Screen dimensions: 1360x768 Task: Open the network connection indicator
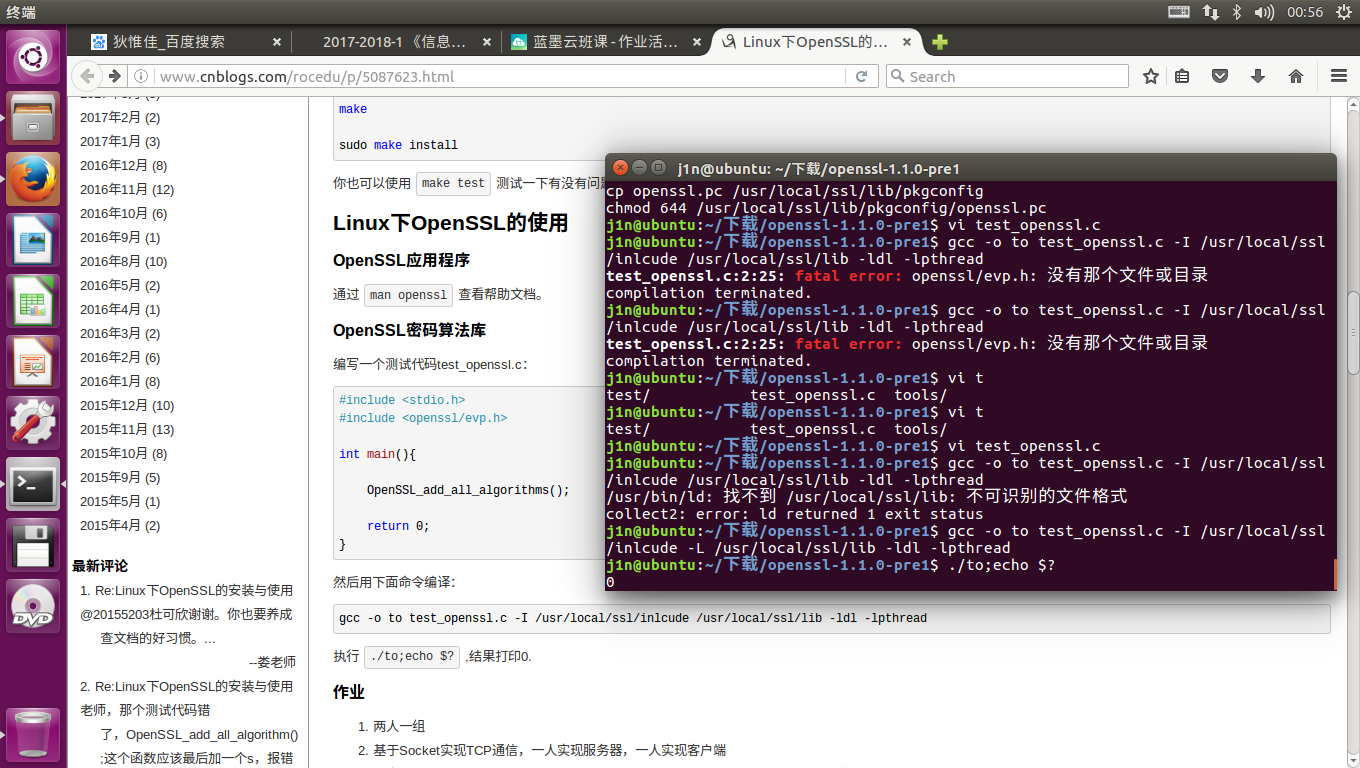(1210, 12)
